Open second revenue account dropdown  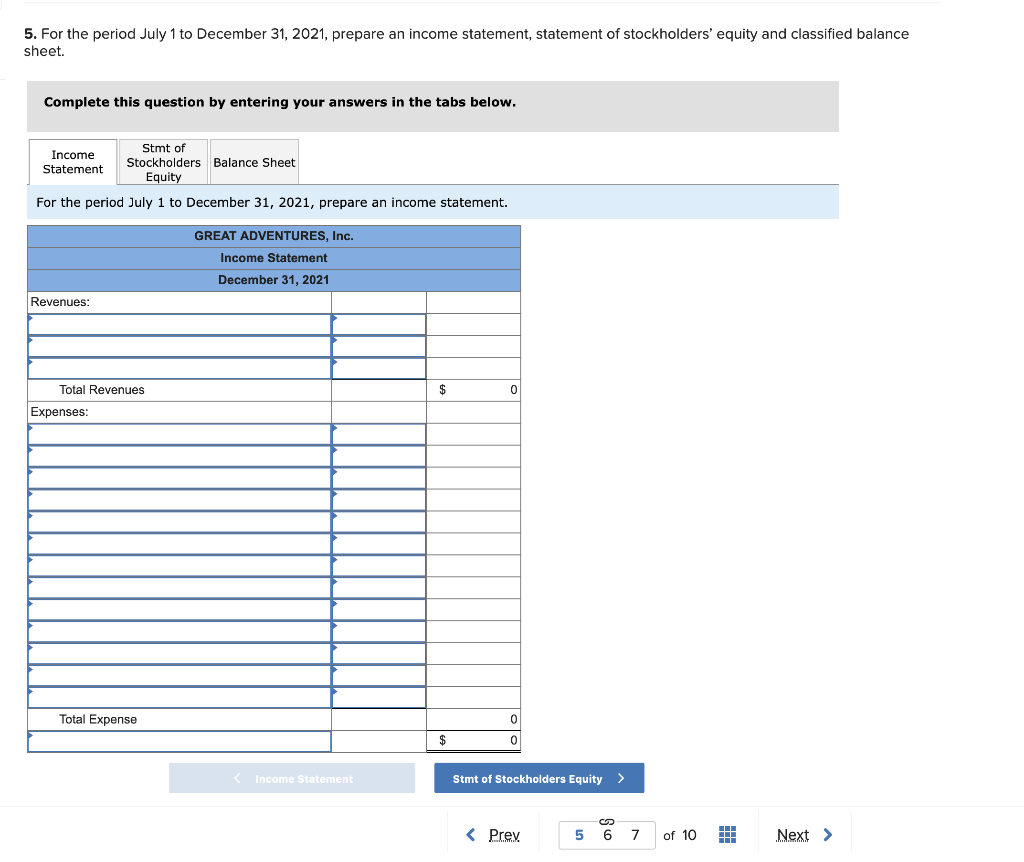180,347
